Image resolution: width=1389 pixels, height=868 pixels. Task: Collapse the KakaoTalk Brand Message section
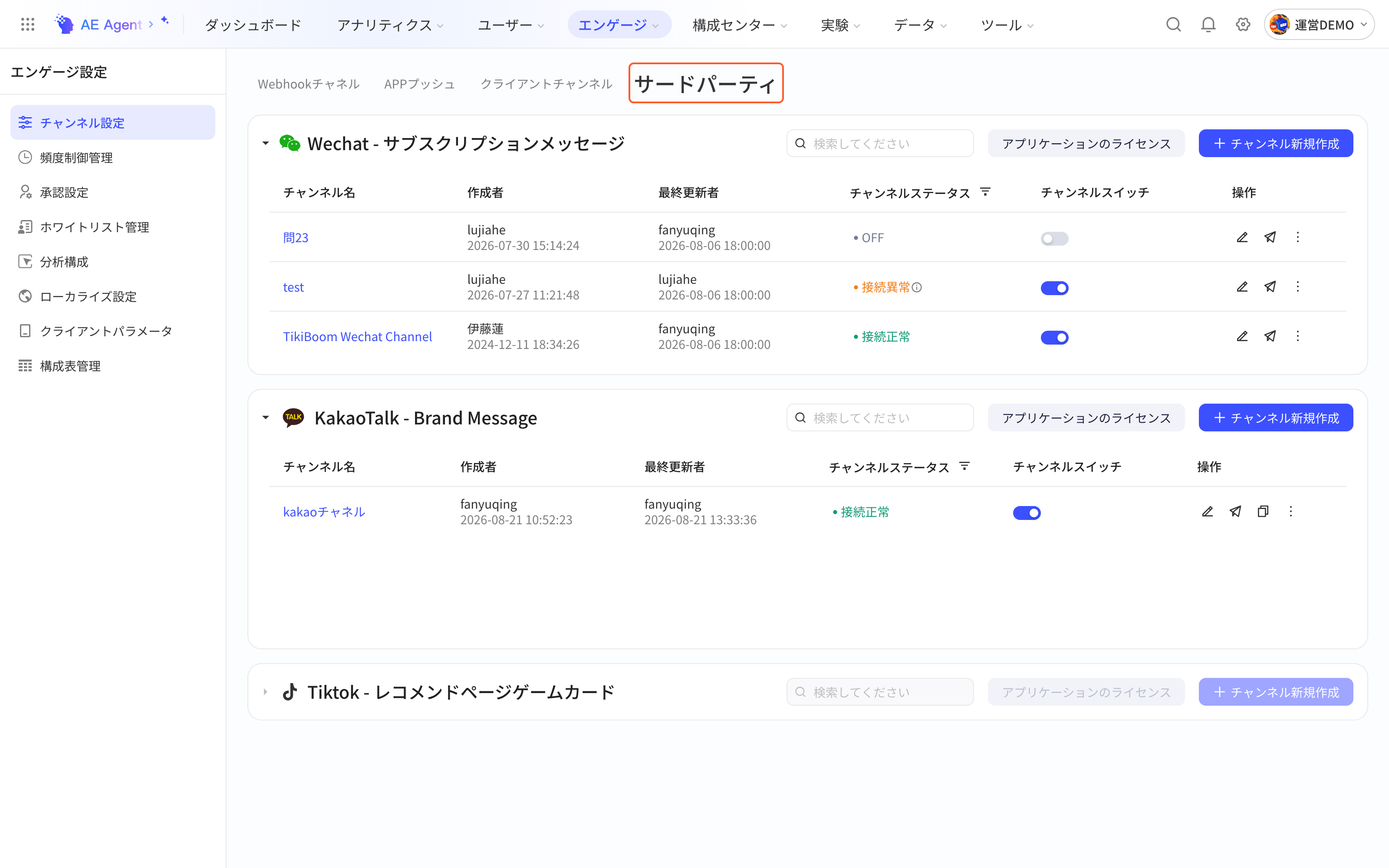click(265, 418)
